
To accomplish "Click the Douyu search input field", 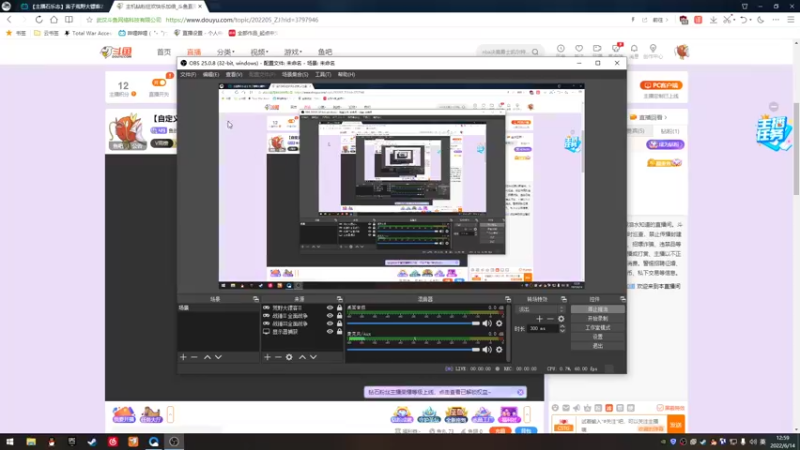I will pos(505,52).
